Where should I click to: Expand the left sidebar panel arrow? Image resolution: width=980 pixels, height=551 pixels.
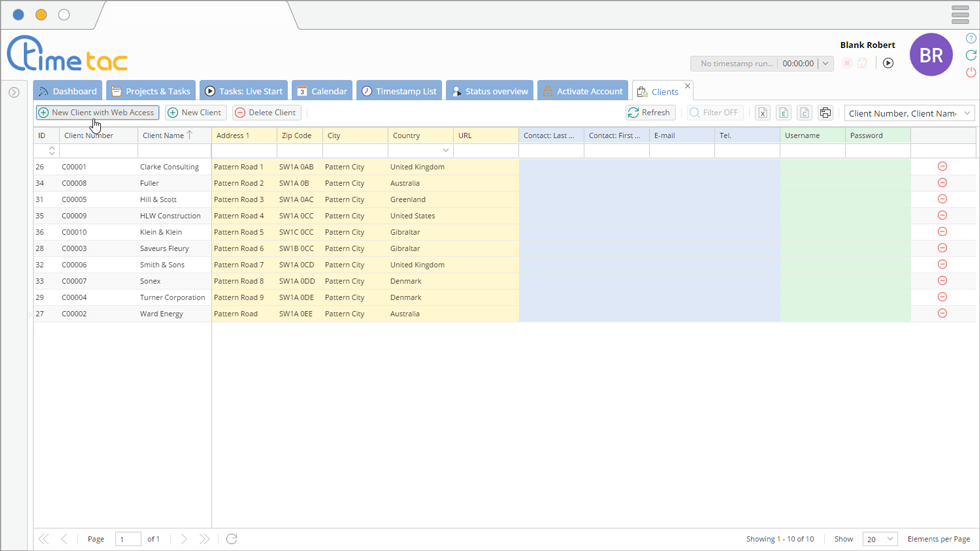coord(14,92)
